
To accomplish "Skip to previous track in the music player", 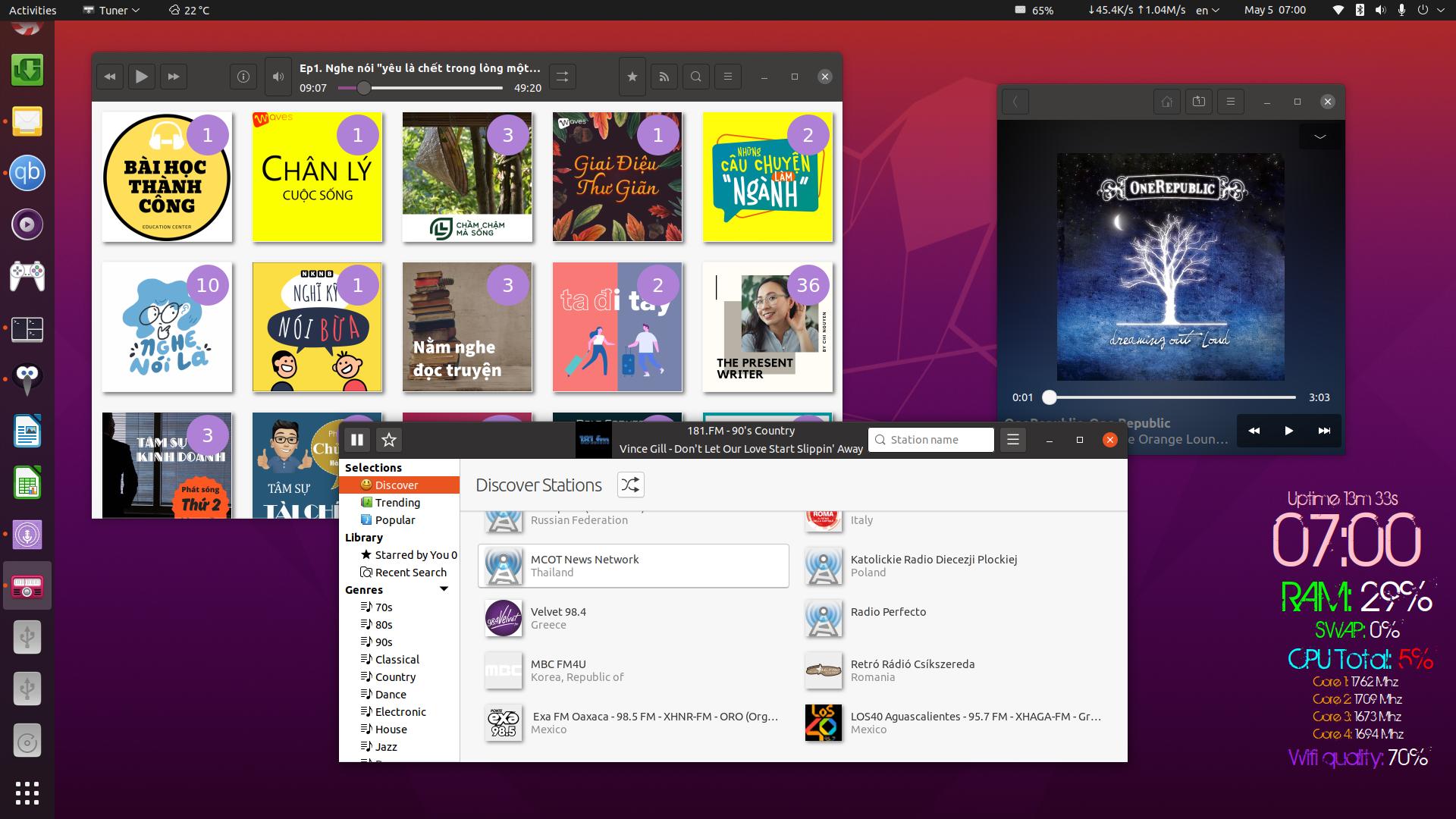I will pyautogui.click(x=1254, y=431).
